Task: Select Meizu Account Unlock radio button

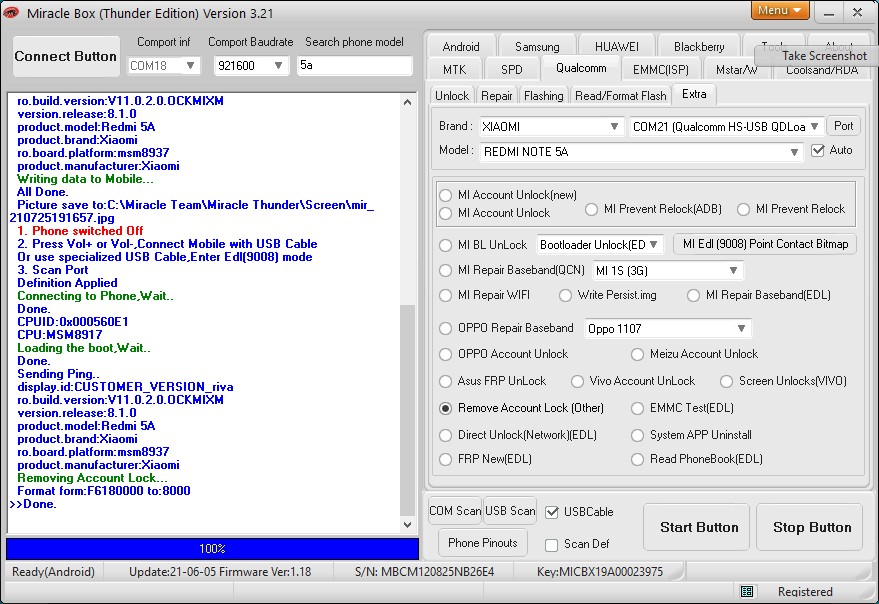Action: click(637, 354)
